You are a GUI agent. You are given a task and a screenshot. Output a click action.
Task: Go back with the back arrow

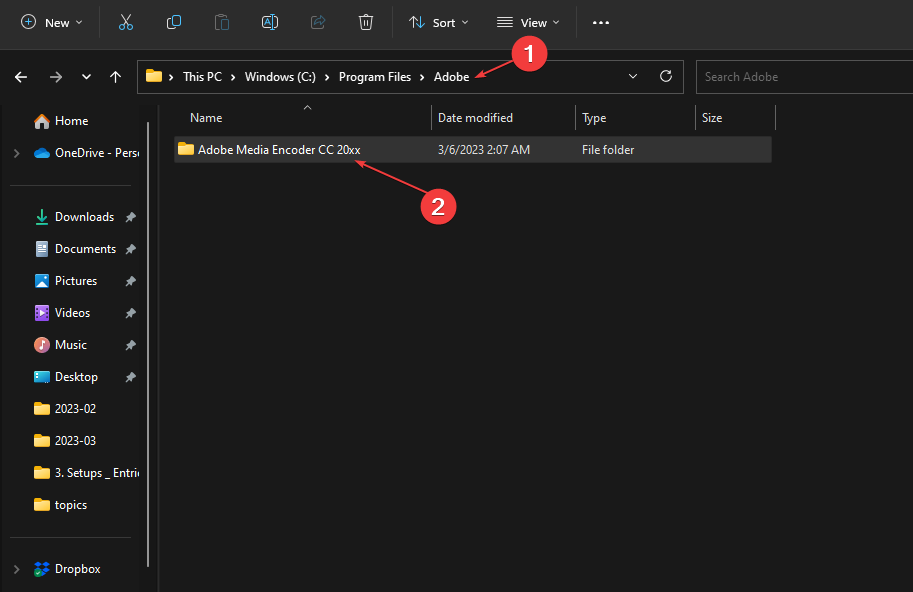(20, 76)
